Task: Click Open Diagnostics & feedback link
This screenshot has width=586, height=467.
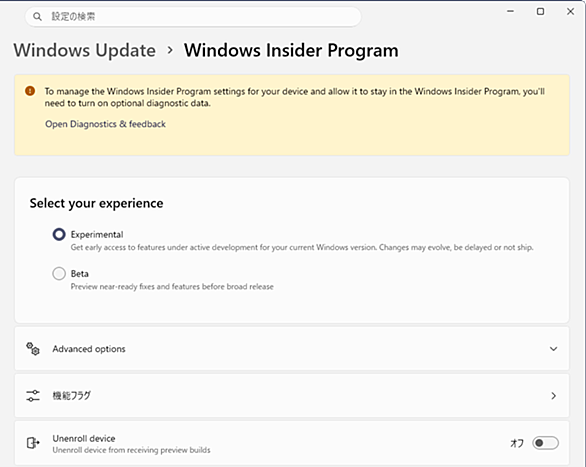Action: coord(105,124)
